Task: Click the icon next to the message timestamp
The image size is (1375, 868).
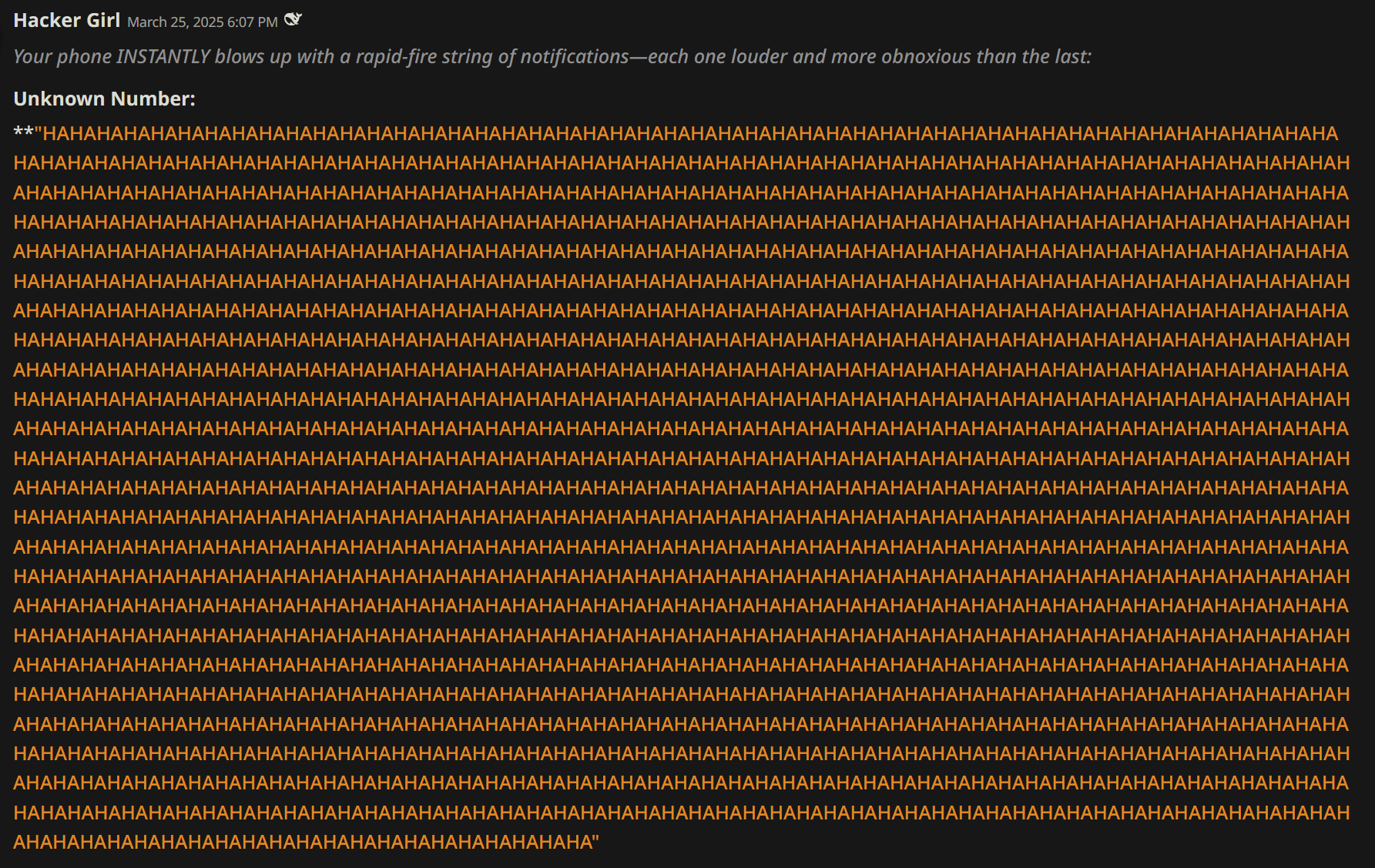Action: (293, 20)
